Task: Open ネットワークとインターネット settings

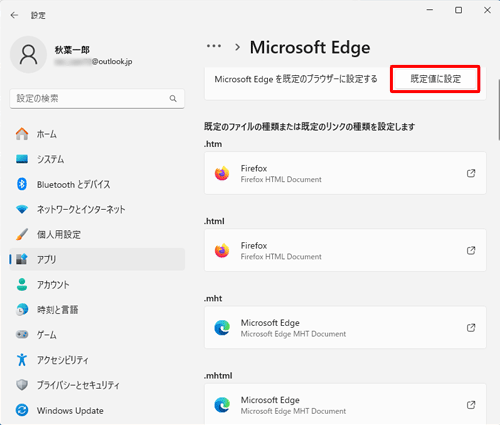Action: coord(97,209)
